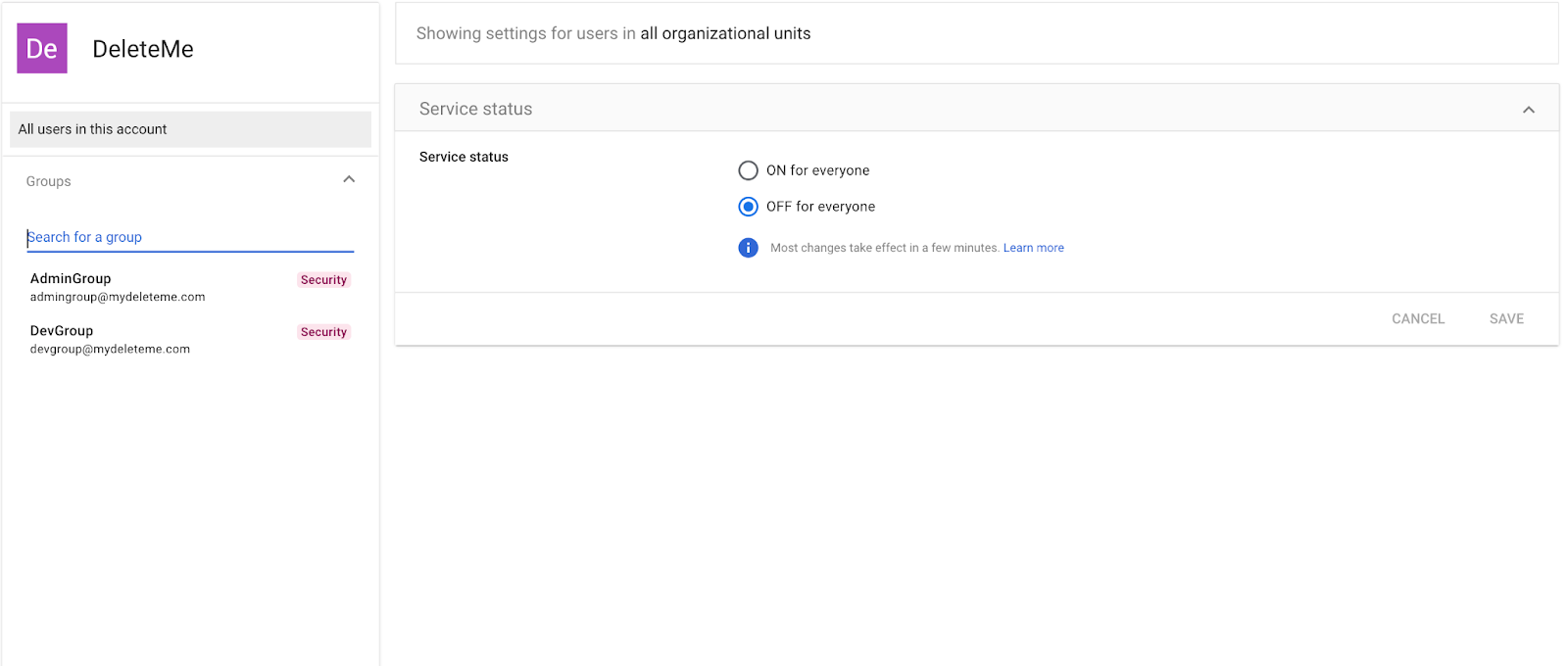Click the CANCEL button
Image resolution: width=1568 pixels, height=666 pixels.
1418,319
